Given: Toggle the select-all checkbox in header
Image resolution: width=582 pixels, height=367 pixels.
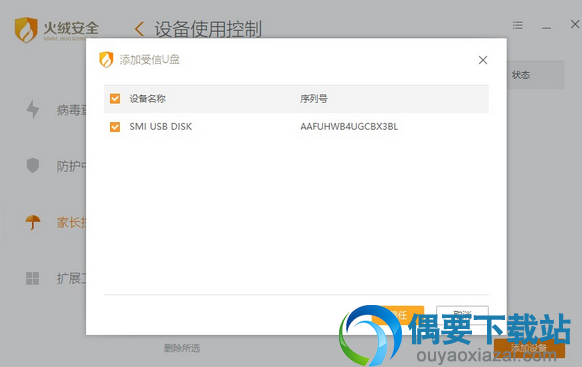Looking at the screenshot, I should tap(115, 98).
